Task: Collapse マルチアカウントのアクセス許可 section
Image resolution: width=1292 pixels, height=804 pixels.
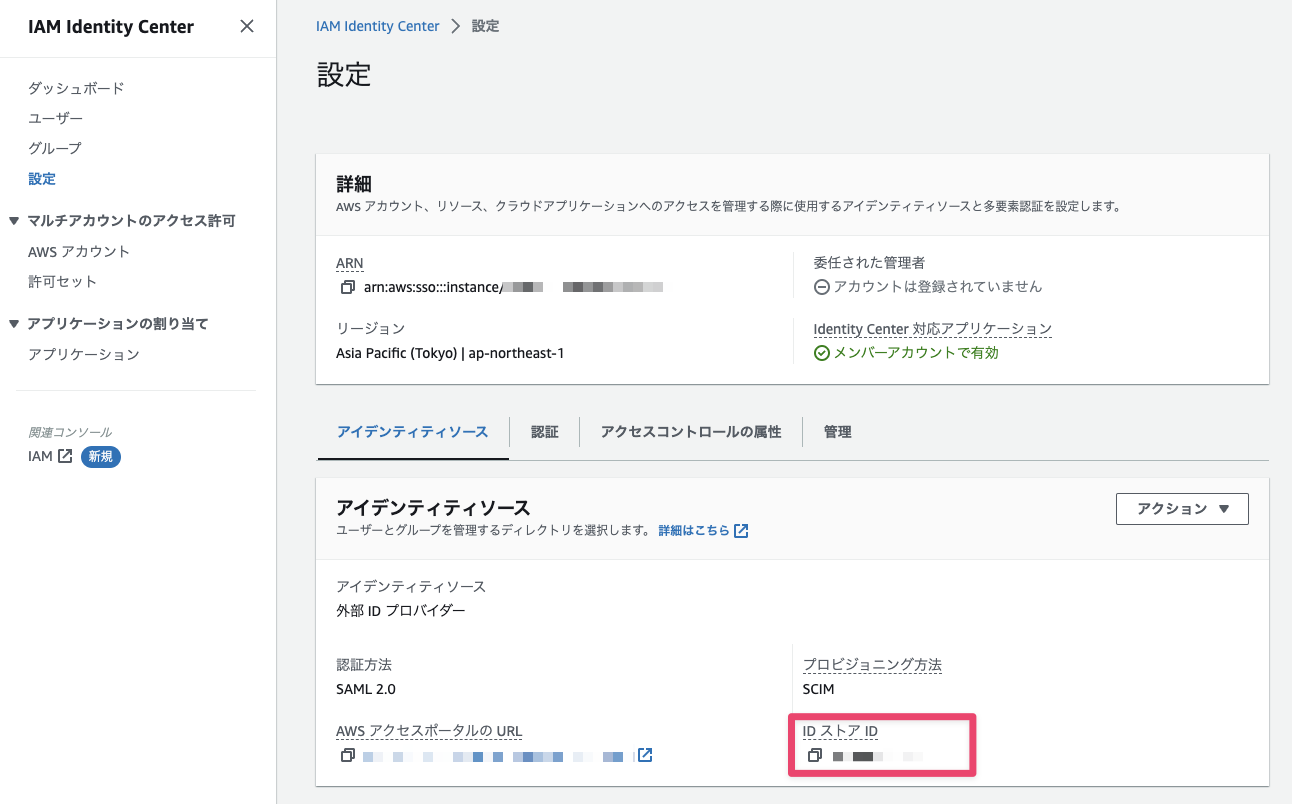Action: (13, 221)
